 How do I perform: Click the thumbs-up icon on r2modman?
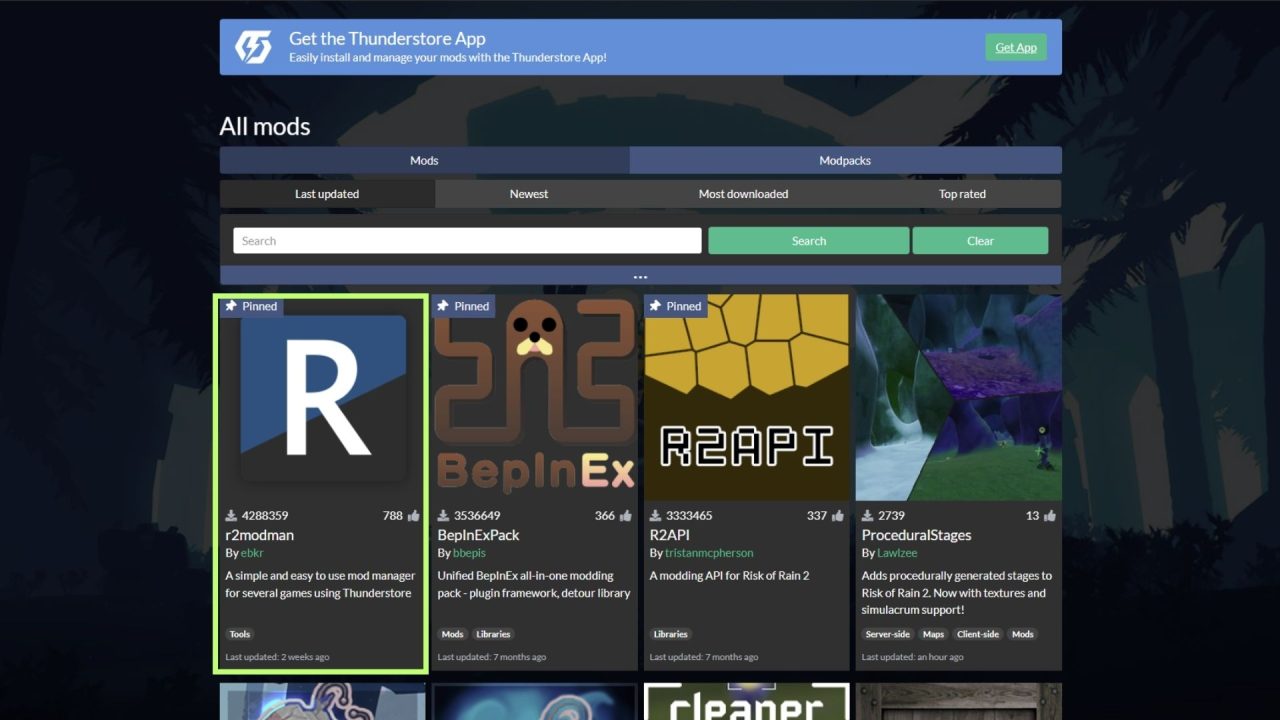tap(414, 516)
